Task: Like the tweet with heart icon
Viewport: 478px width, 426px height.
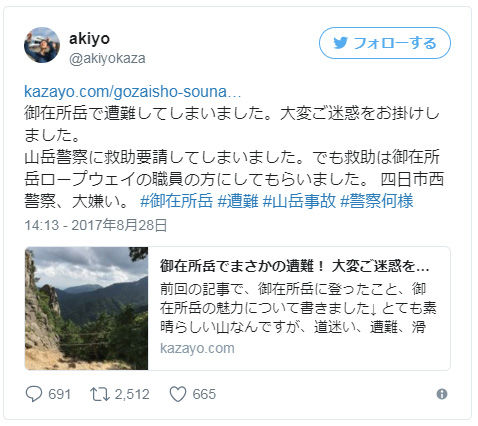Action: pyautogui.click(x=178, y=394)
